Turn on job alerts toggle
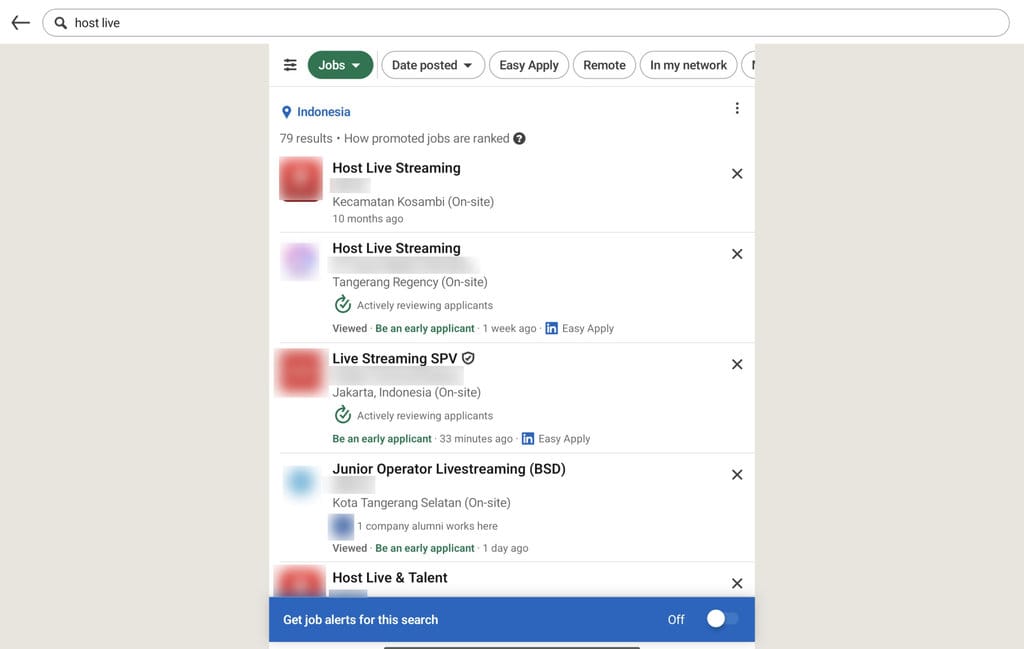1024x649 pixels. click(722, 619)
